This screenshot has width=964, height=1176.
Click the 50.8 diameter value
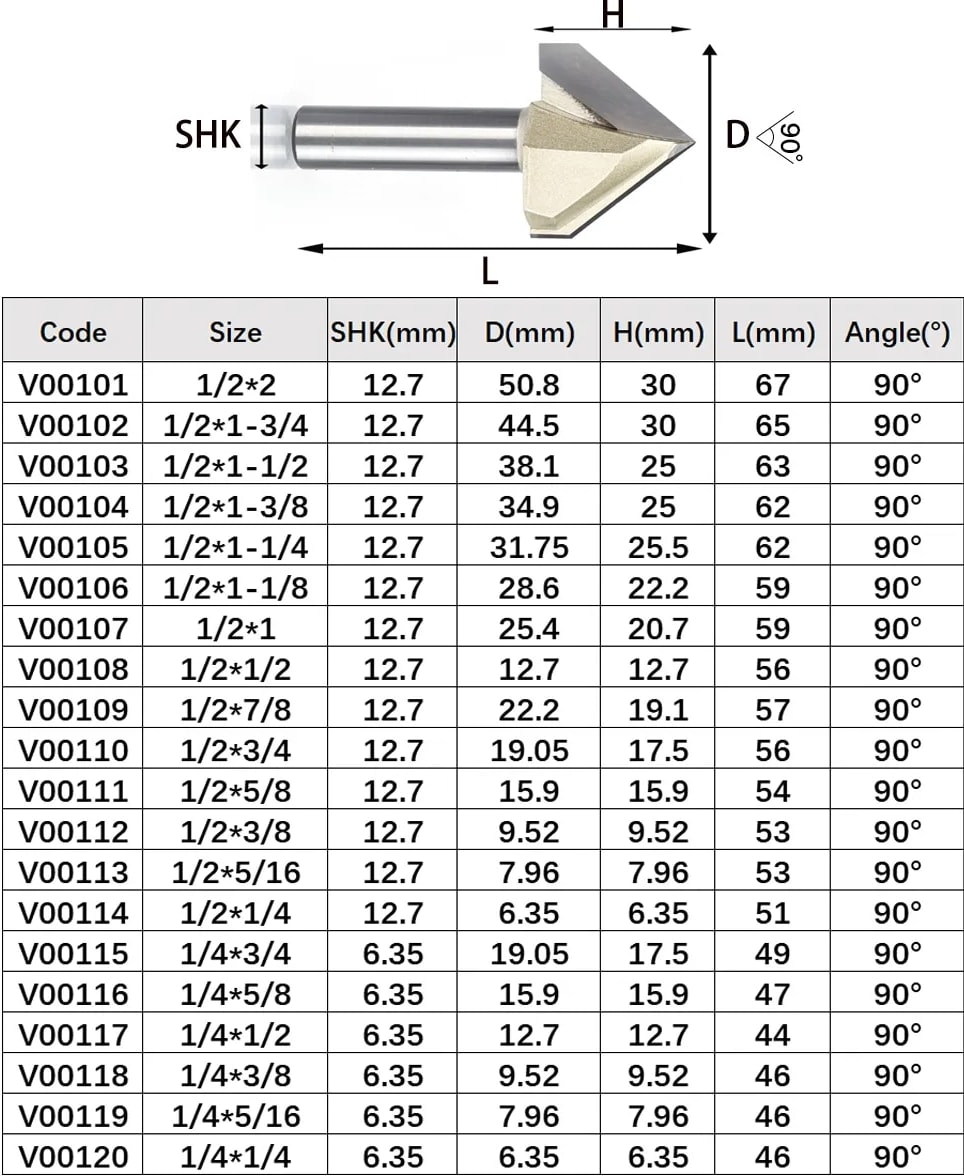pyautogui.click(x=529, y=385)
